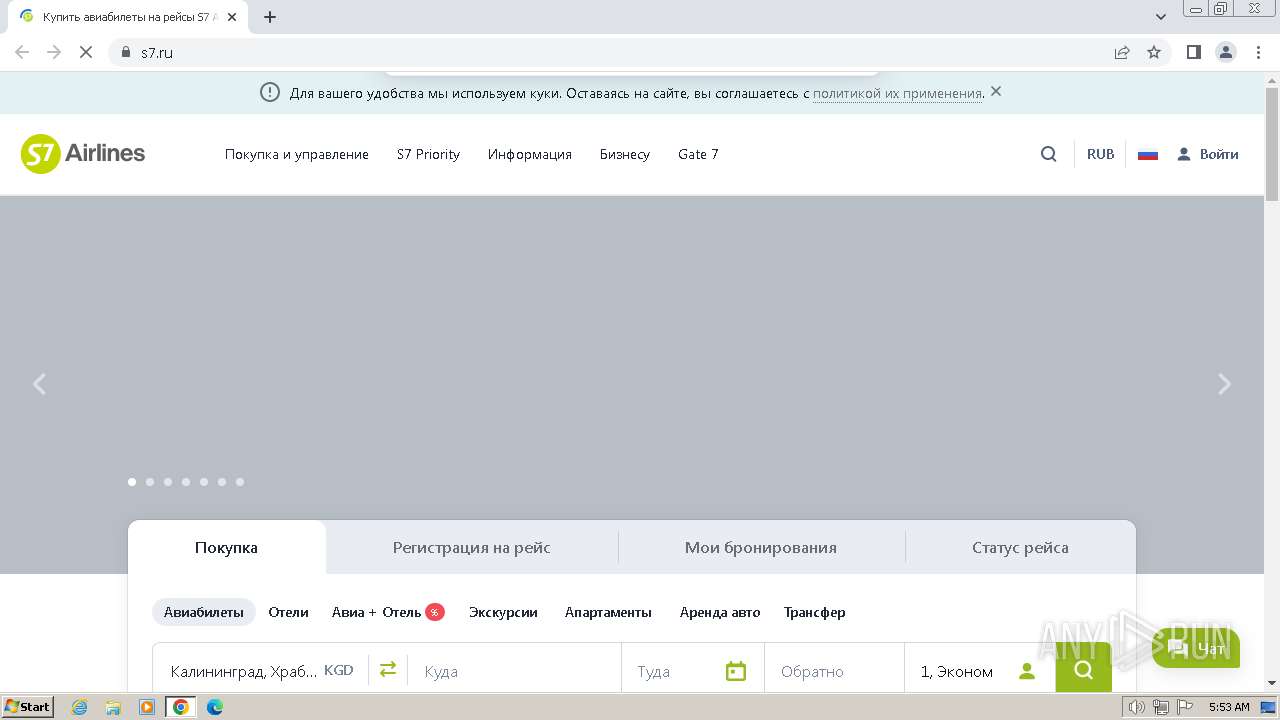This screenshot has width=1280, height=720.
Task: Open the S7 Priority menu
Action: pyautogui.click(x=428, y=154)
